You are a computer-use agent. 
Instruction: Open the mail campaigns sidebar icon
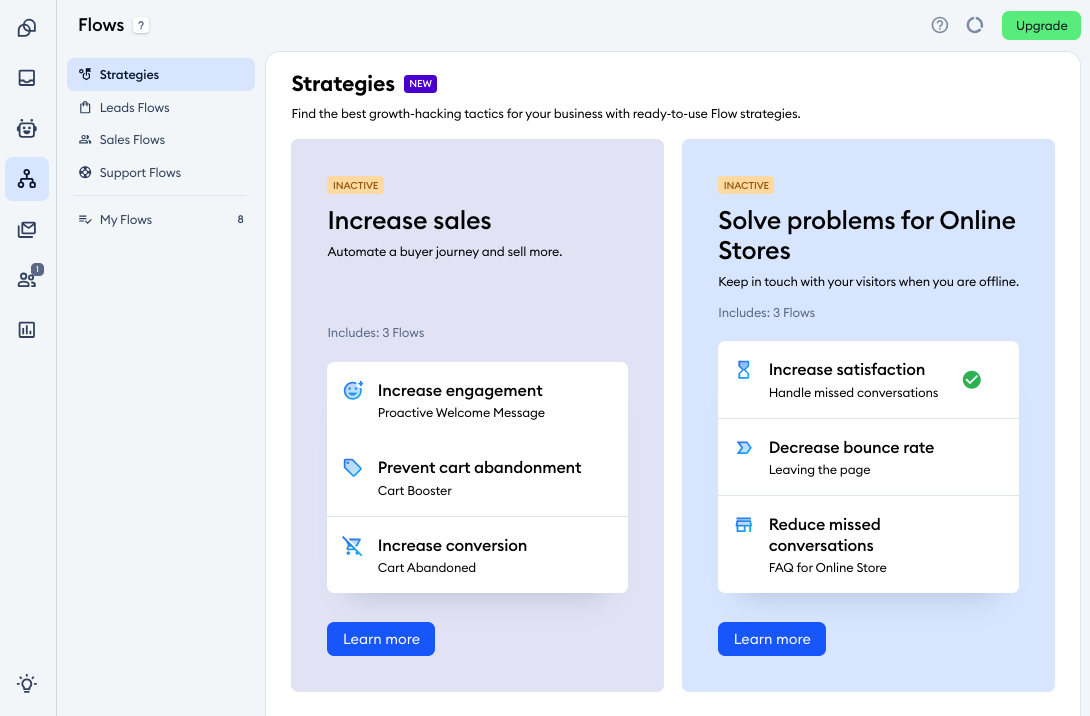(27, 230)
